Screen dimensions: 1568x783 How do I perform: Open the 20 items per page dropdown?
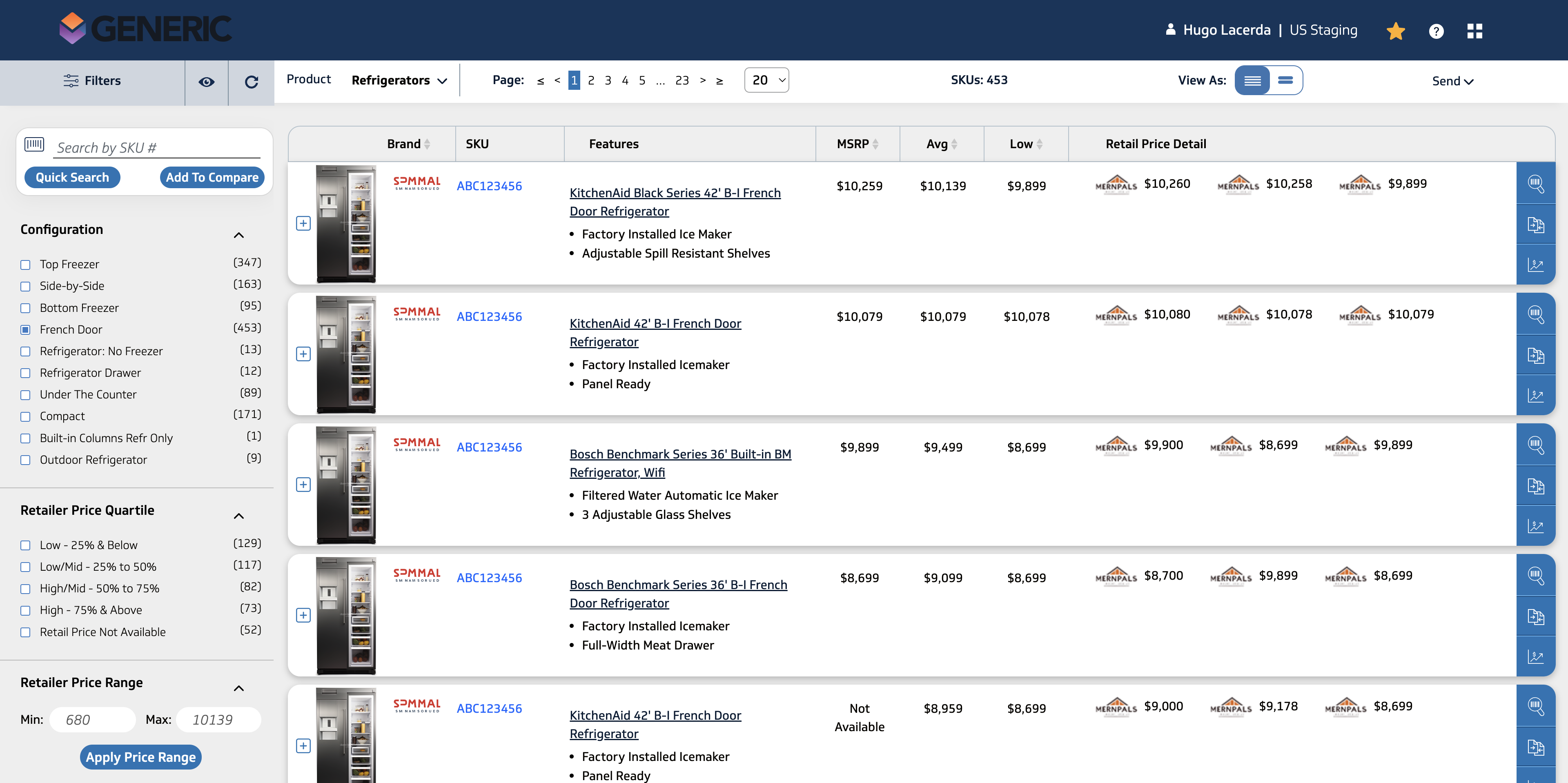(766, 80)
